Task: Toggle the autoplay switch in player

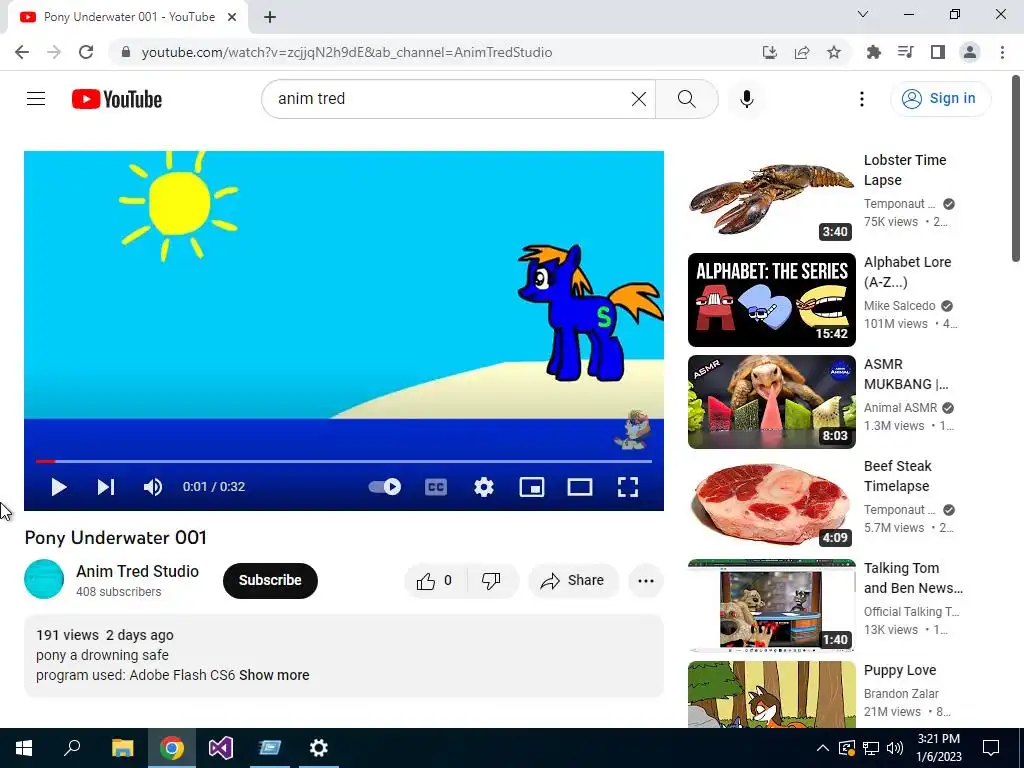Action: pyautogui.click(x=385, y=487)
